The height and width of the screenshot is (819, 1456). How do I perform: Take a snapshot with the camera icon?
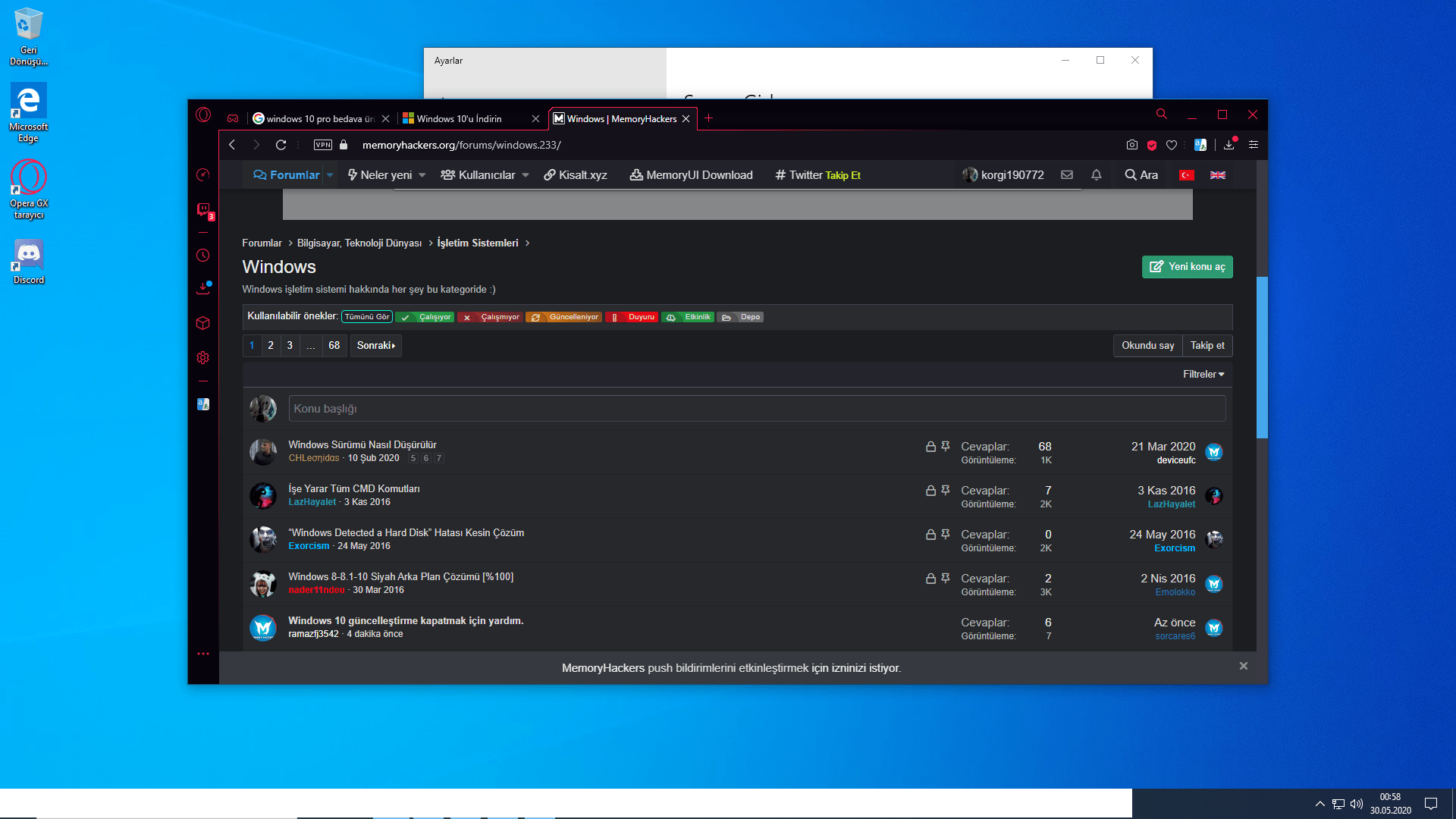coord(1132,145)
